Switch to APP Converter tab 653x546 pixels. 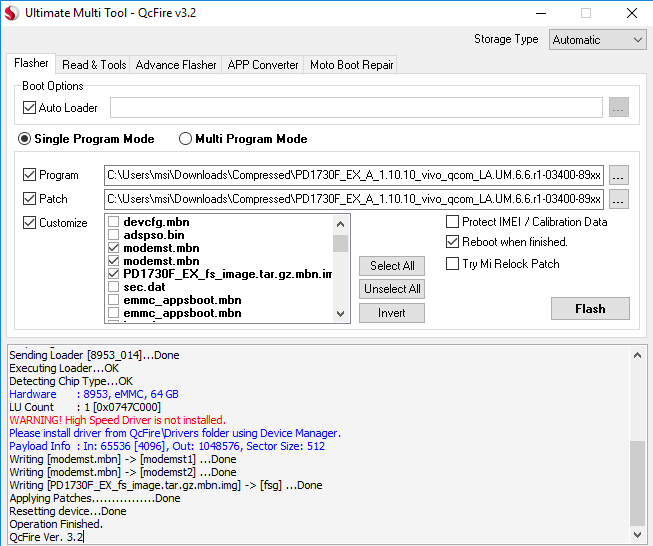263,65
